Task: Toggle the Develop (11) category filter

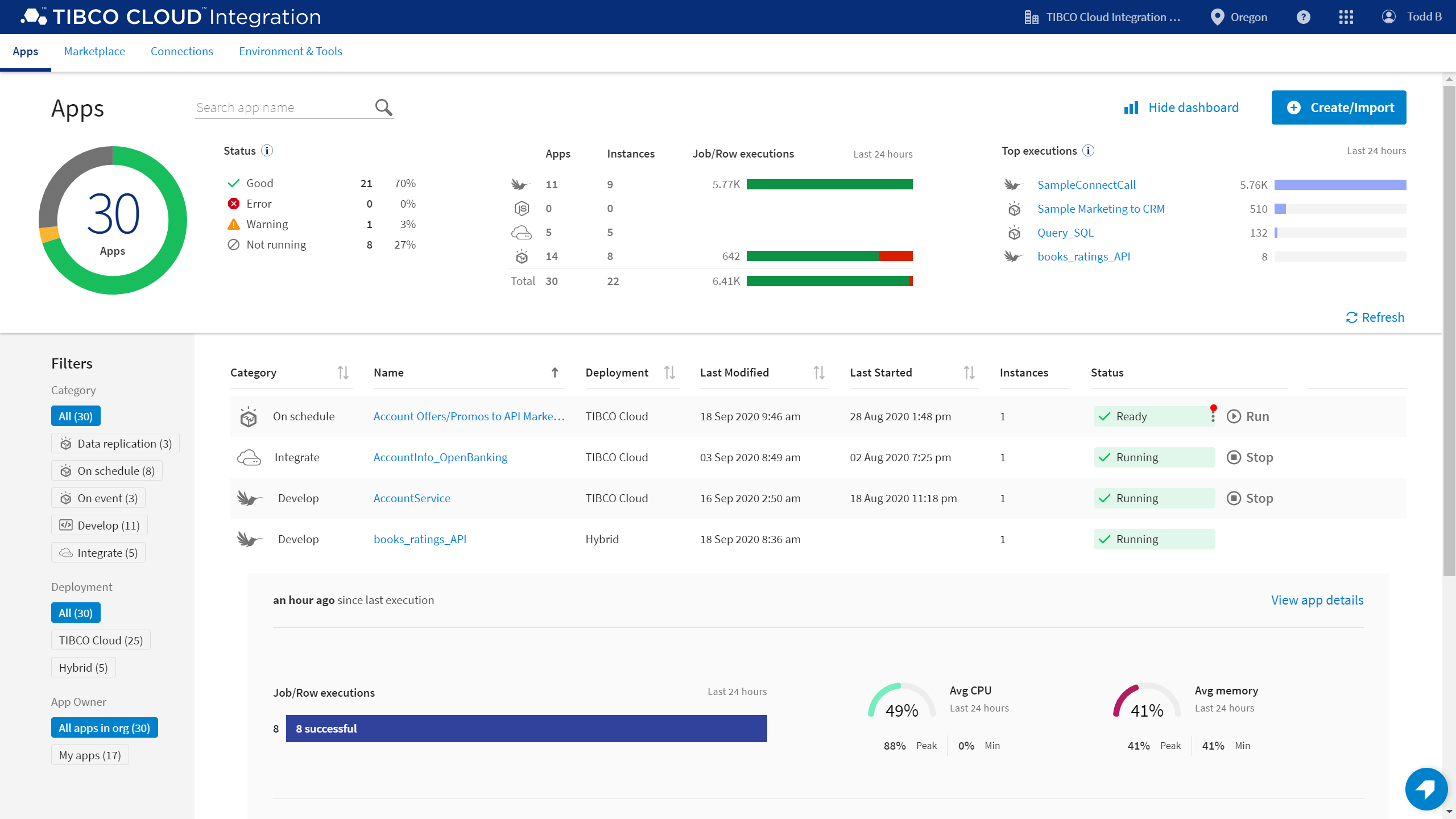Action: tap(99, 525)
